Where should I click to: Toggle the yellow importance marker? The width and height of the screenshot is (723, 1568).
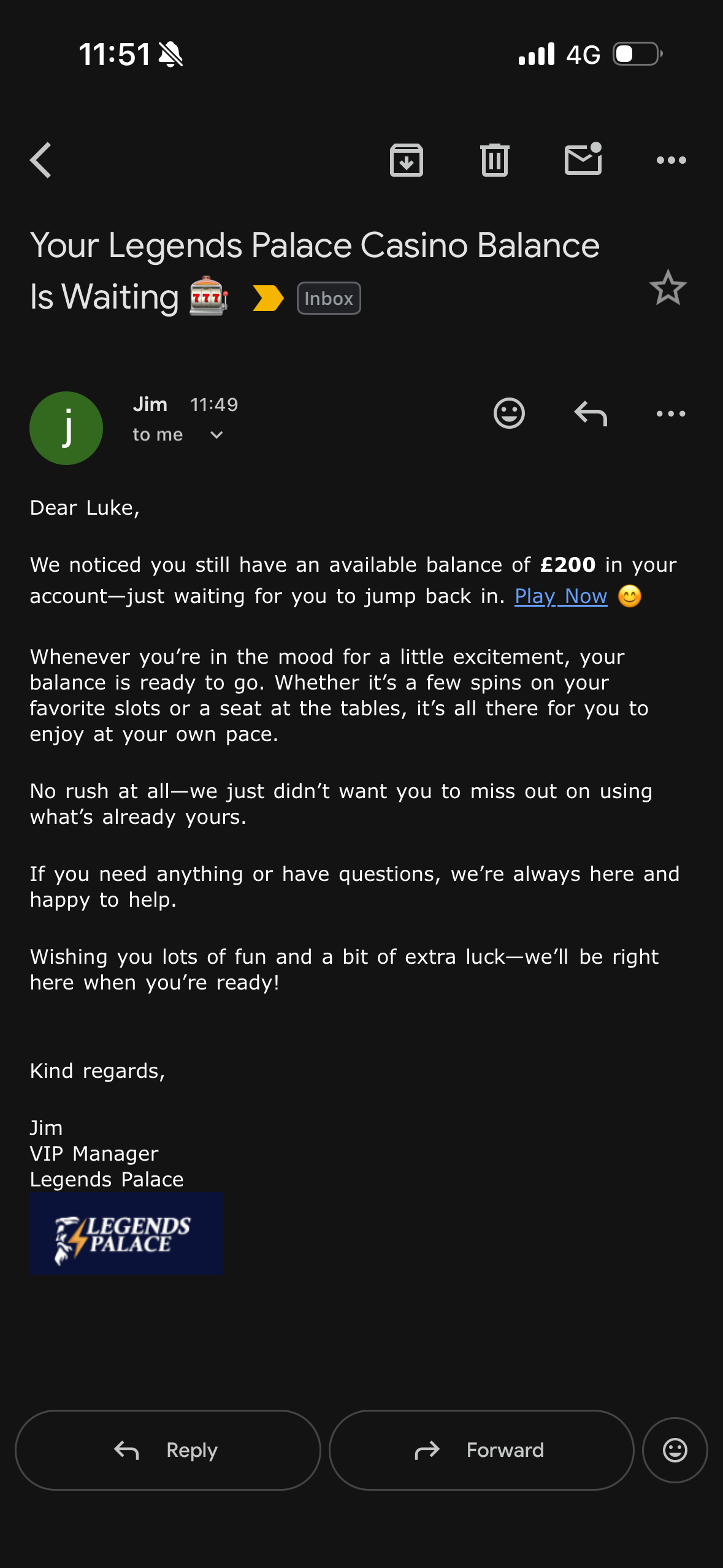pyautogui.click(x=268, y=299)
